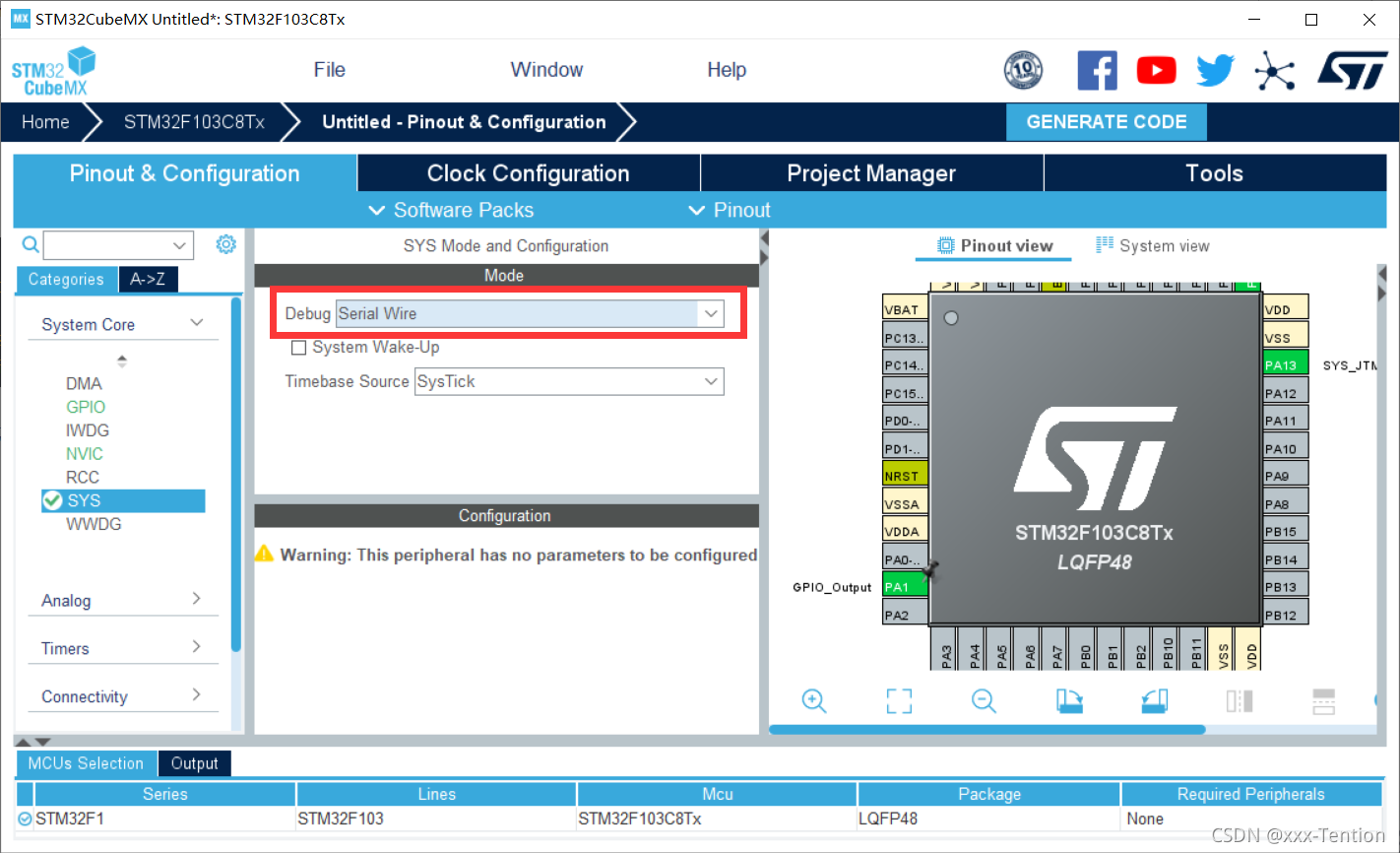Open the category settings gear

pyautogui.click(x=226, y=243)
